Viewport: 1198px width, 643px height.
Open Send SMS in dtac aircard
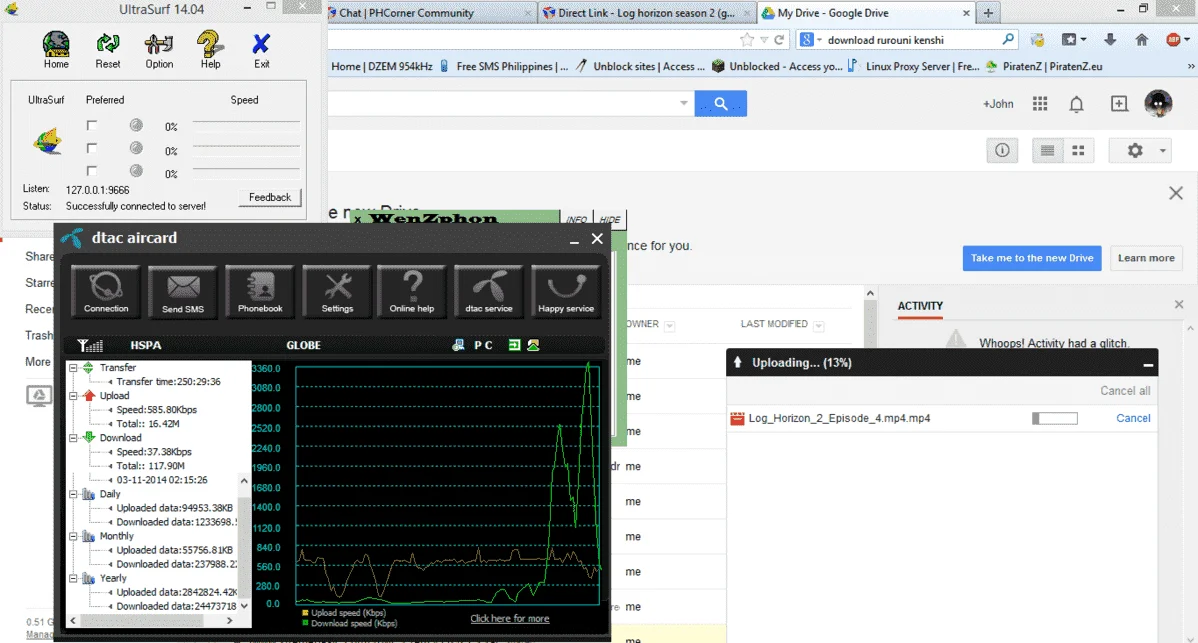tap(183, 291)
